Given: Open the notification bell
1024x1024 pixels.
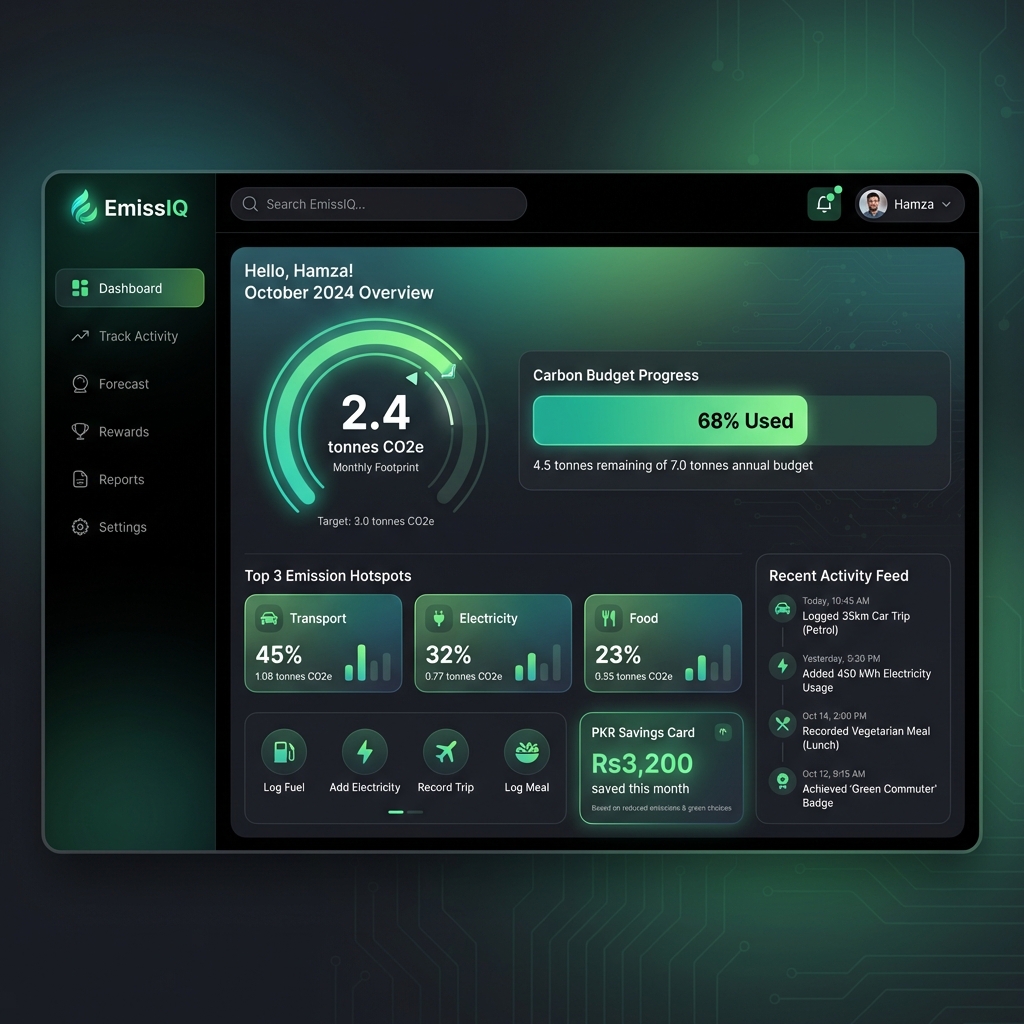Looking at the screenshot, I should [823, 203].
